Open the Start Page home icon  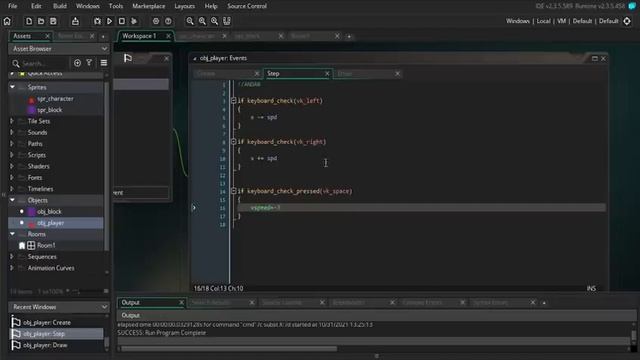point(7,21)
